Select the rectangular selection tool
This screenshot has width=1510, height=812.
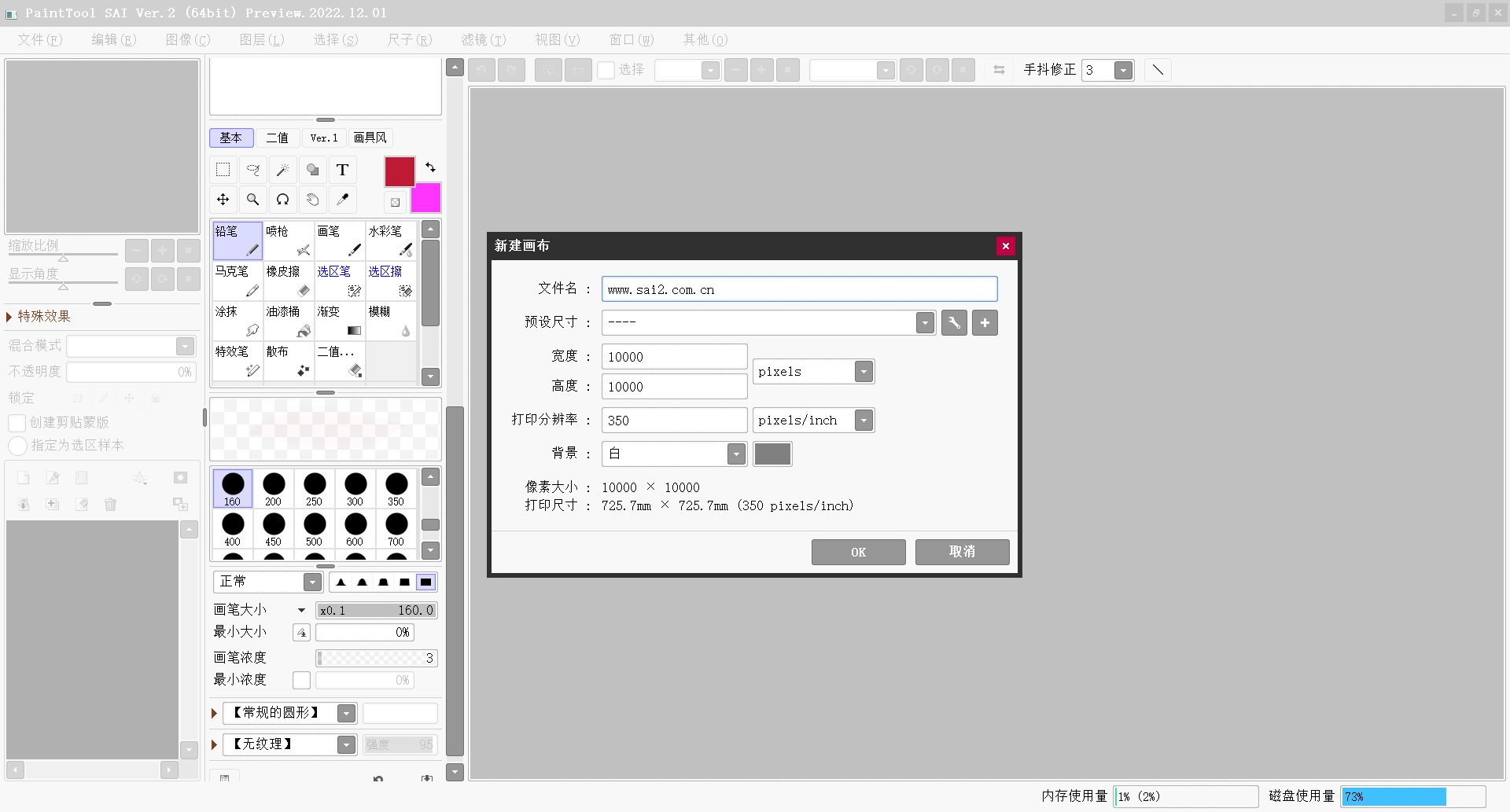(x=223, y=170)
